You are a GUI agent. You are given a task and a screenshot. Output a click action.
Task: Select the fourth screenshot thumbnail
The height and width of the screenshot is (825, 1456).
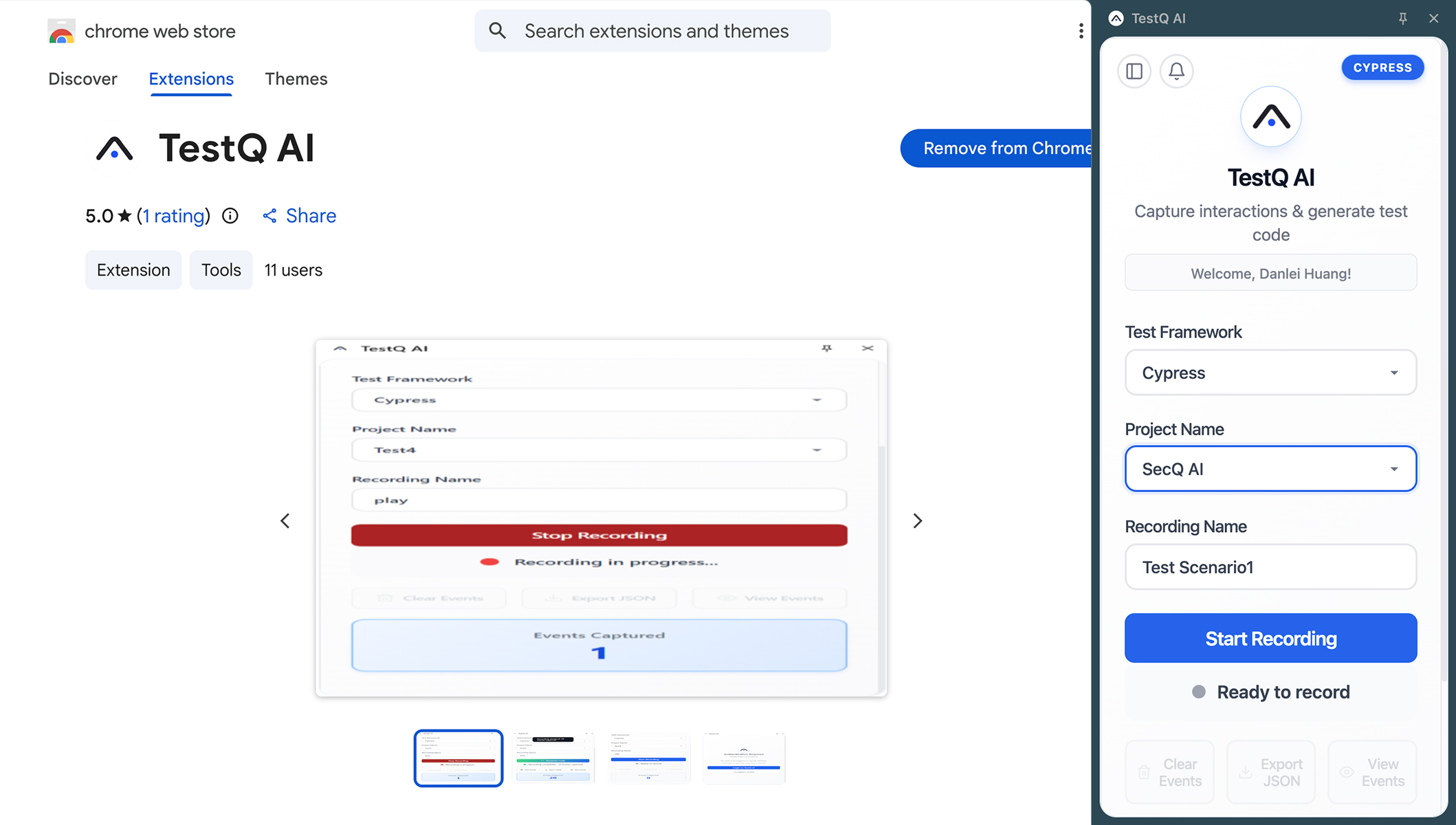(x=744, y=758)
